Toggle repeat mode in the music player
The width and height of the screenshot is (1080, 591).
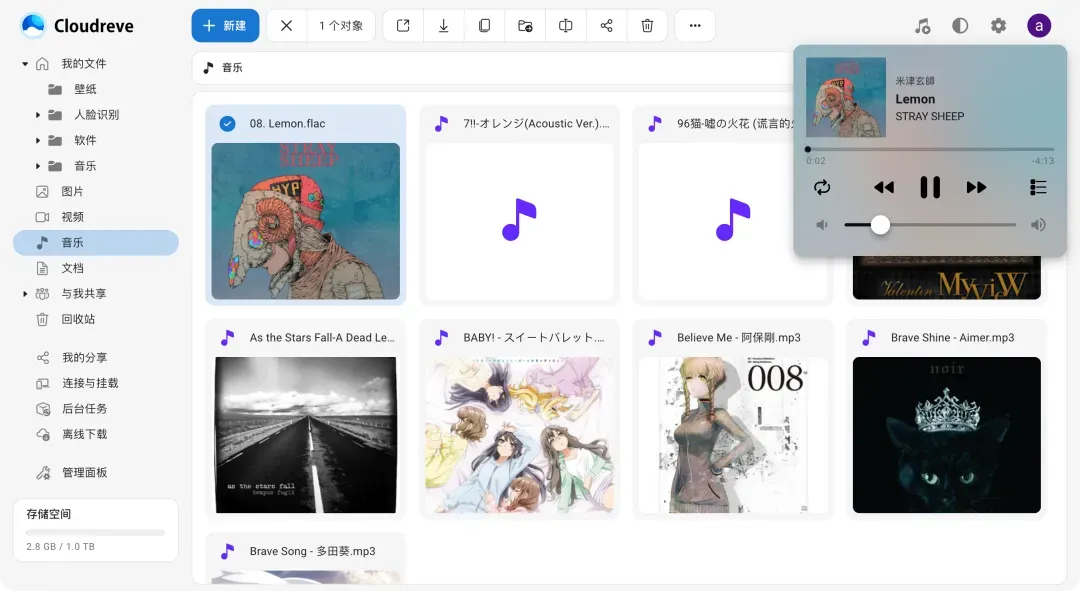(x=822, y=187)
